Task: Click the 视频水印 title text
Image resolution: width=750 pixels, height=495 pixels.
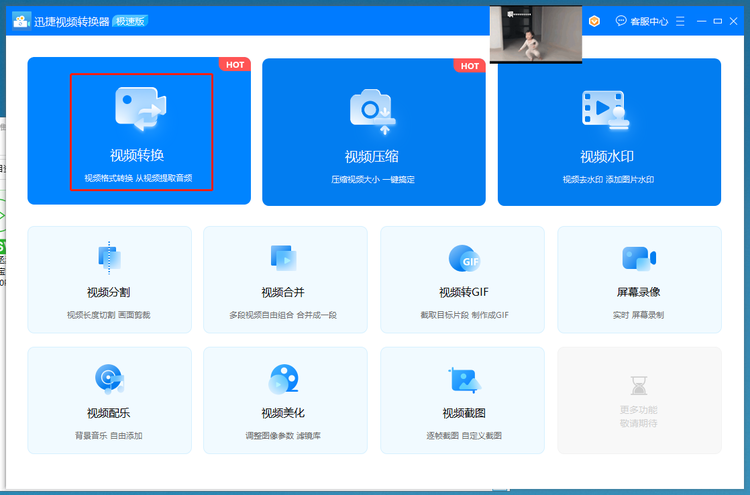Action: click(x=607, y=156)
